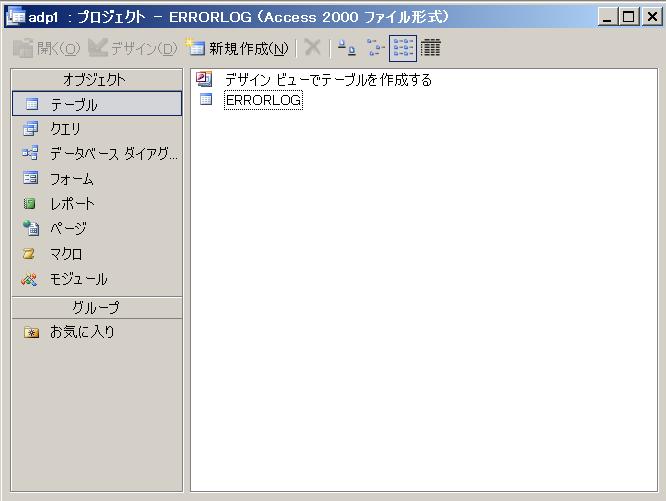
Task: Click the large icons view button
Action: click(345, 48)
